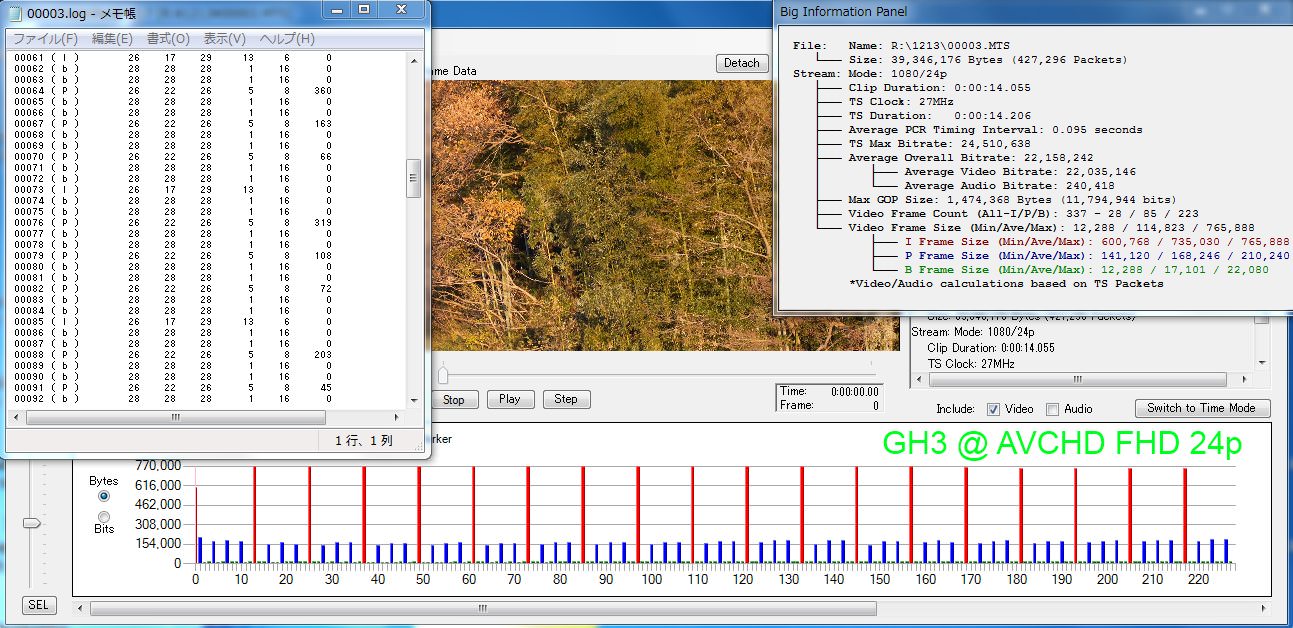
Task: Click Notepad vertical scrollbar down arrow
Action: (x=414, y=400)
